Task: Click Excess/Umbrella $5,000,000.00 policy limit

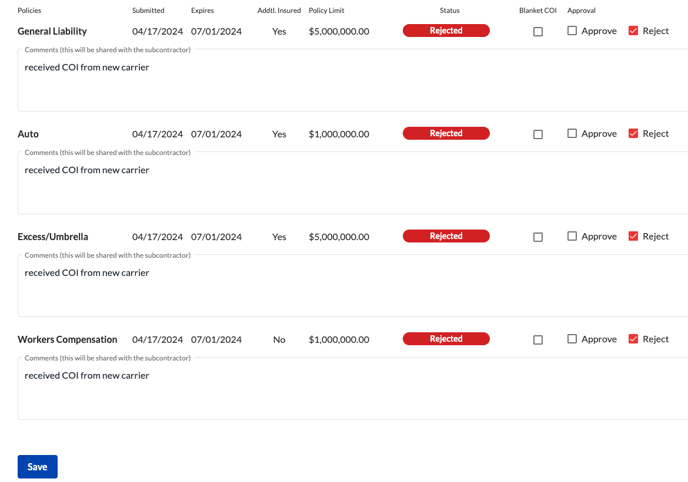Action: [x=339, y=236]
